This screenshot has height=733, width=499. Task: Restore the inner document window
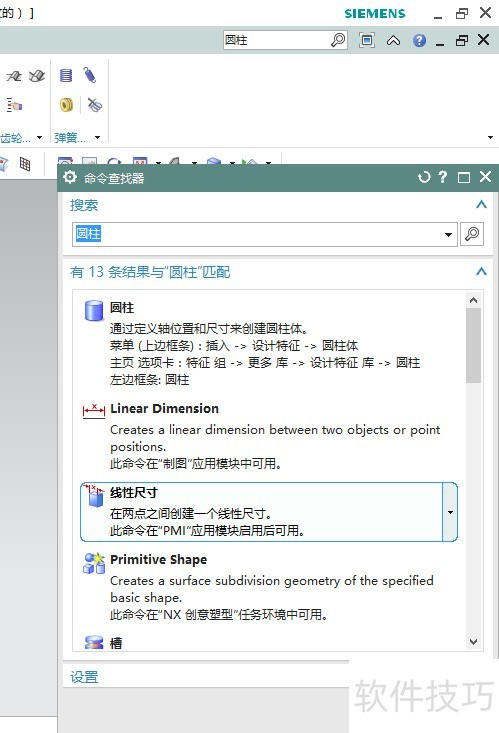(462, 41)
